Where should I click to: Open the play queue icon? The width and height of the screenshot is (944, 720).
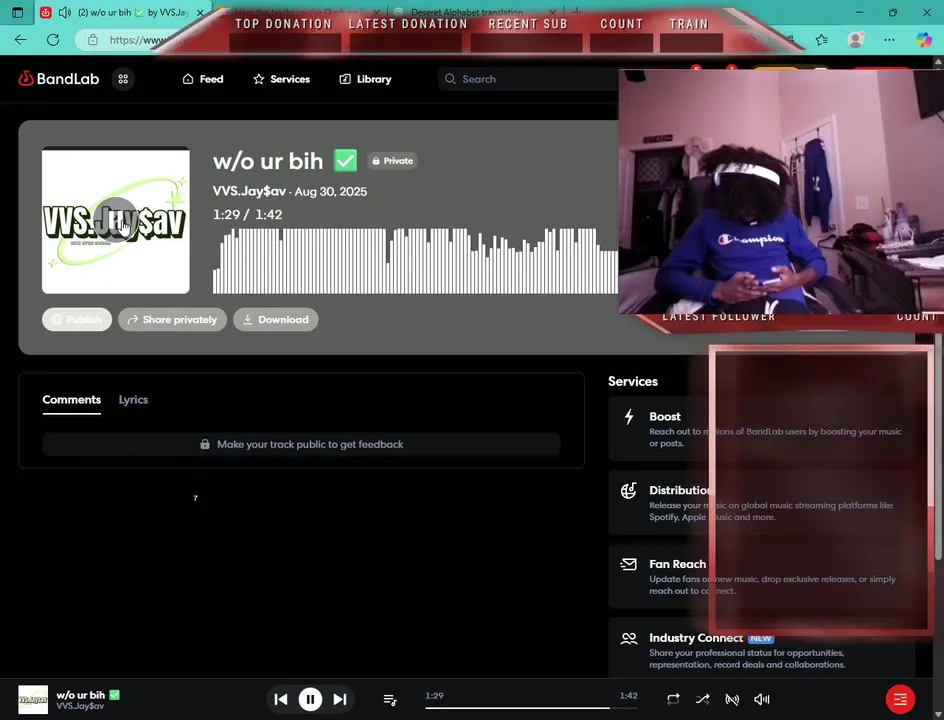[x=390, y=700]
